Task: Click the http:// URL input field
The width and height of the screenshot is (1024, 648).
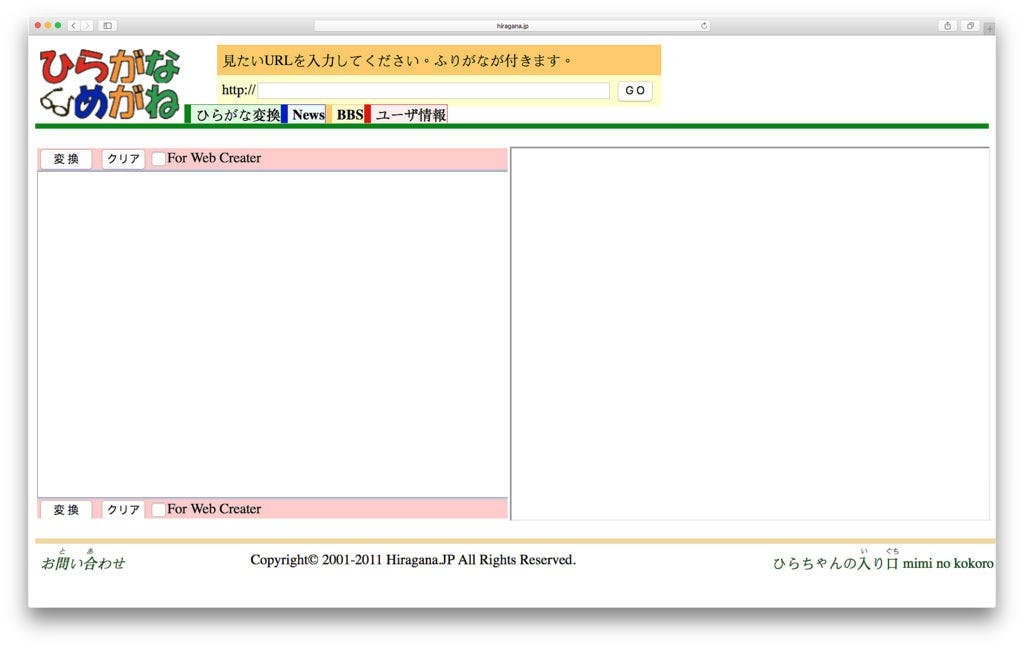Action: (434, 90)
